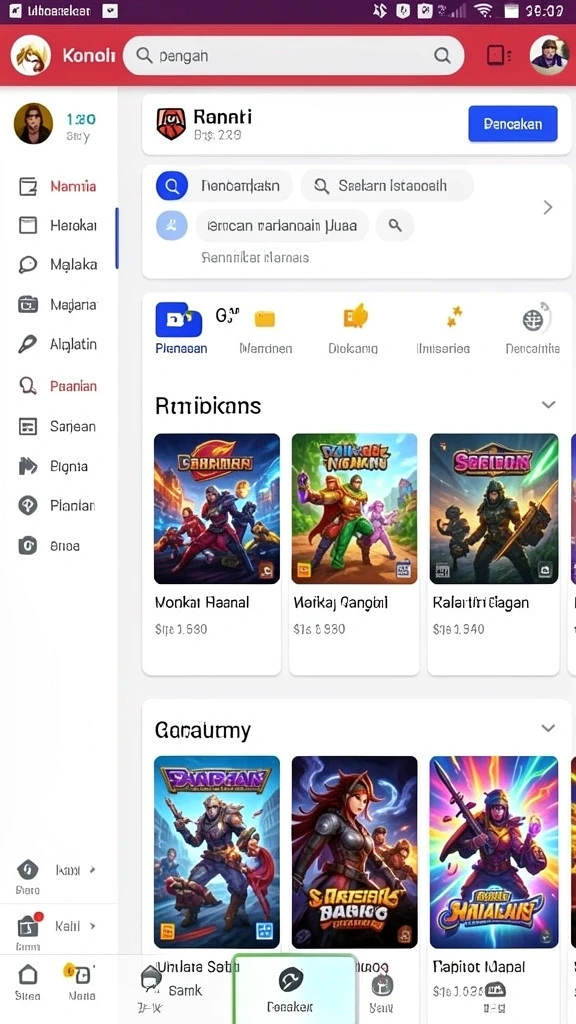The height and width of the screenshot is (1024, 576).
Task: Go to Sitea home bottom tab
Action: click(27, 983)
